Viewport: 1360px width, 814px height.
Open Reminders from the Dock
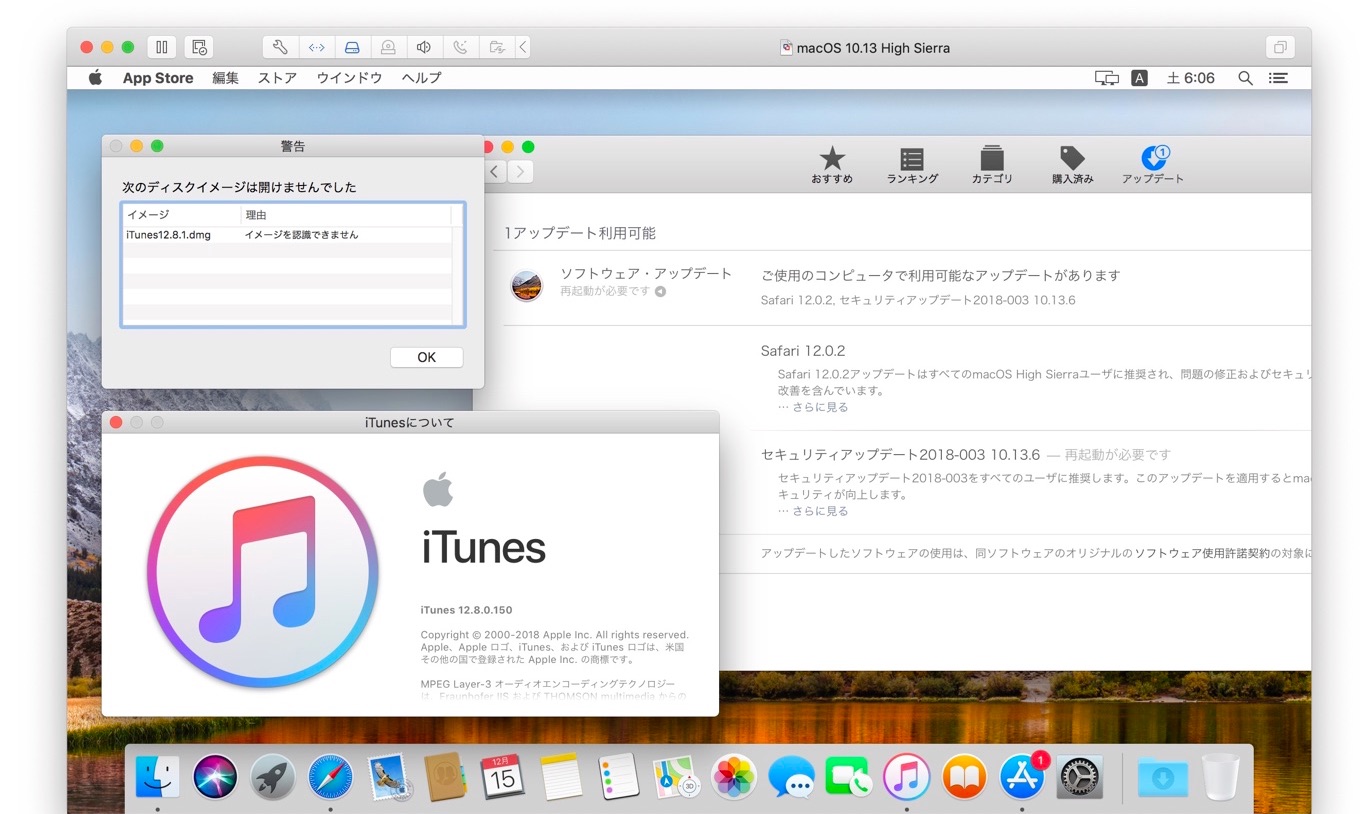[618, 777]
